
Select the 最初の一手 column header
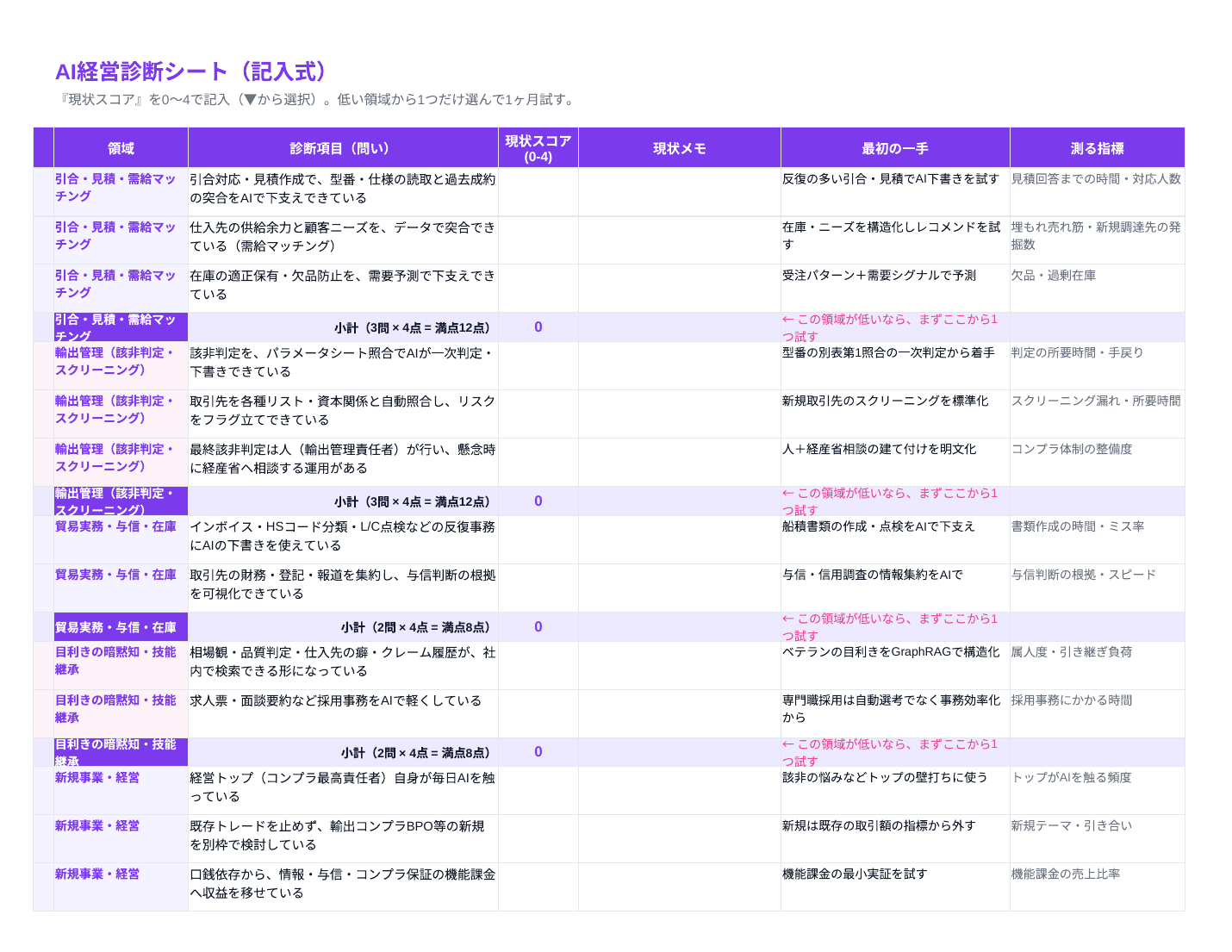[x=895, y=148]
